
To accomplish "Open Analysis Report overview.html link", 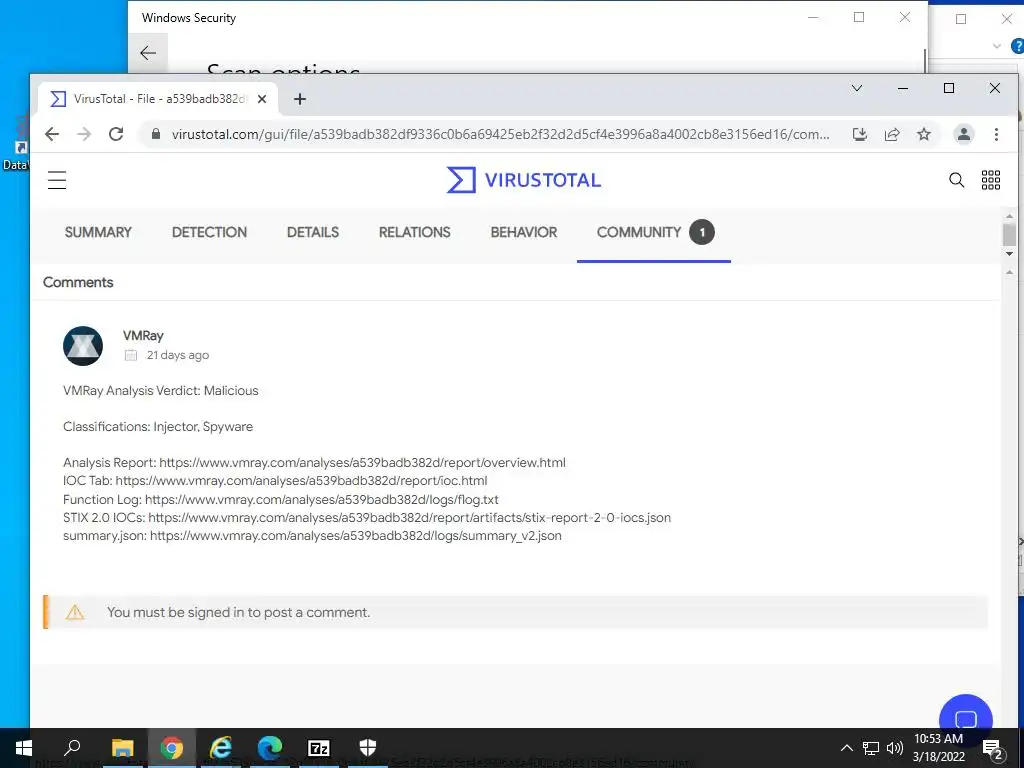I will (x=362, y=462).
